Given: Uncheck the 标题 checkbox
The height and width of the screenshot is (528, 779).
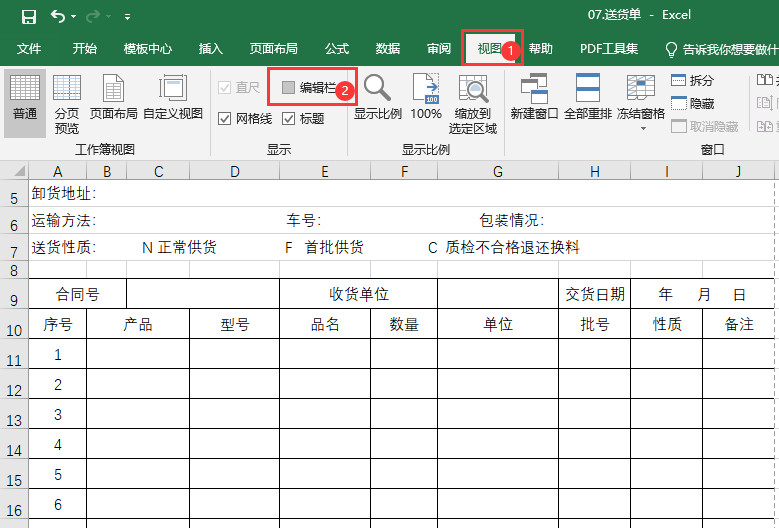Looking at the screenshot, I should 289,119.
